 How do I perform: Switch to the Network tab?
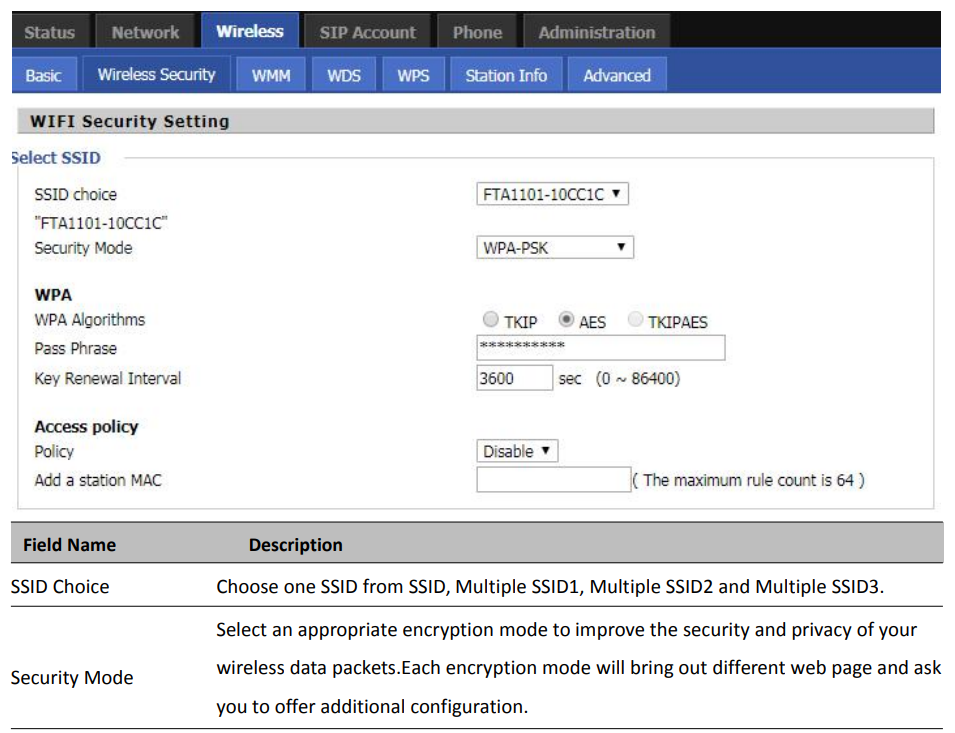point(145,32)
